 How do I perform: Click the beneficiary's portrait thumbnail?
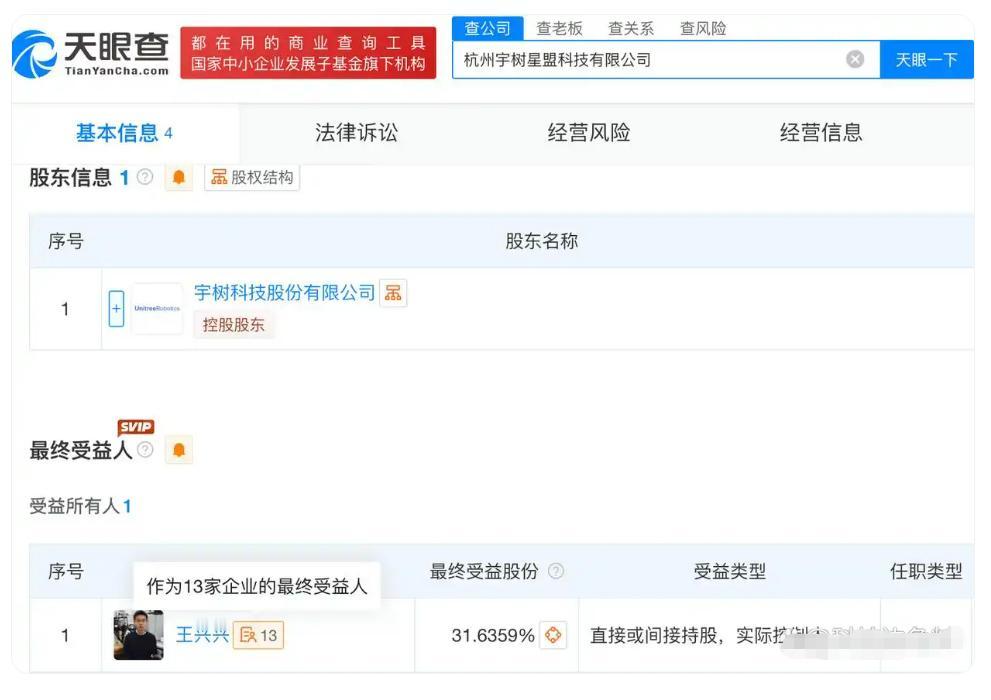pyautogui.click(x=138, y=635)
